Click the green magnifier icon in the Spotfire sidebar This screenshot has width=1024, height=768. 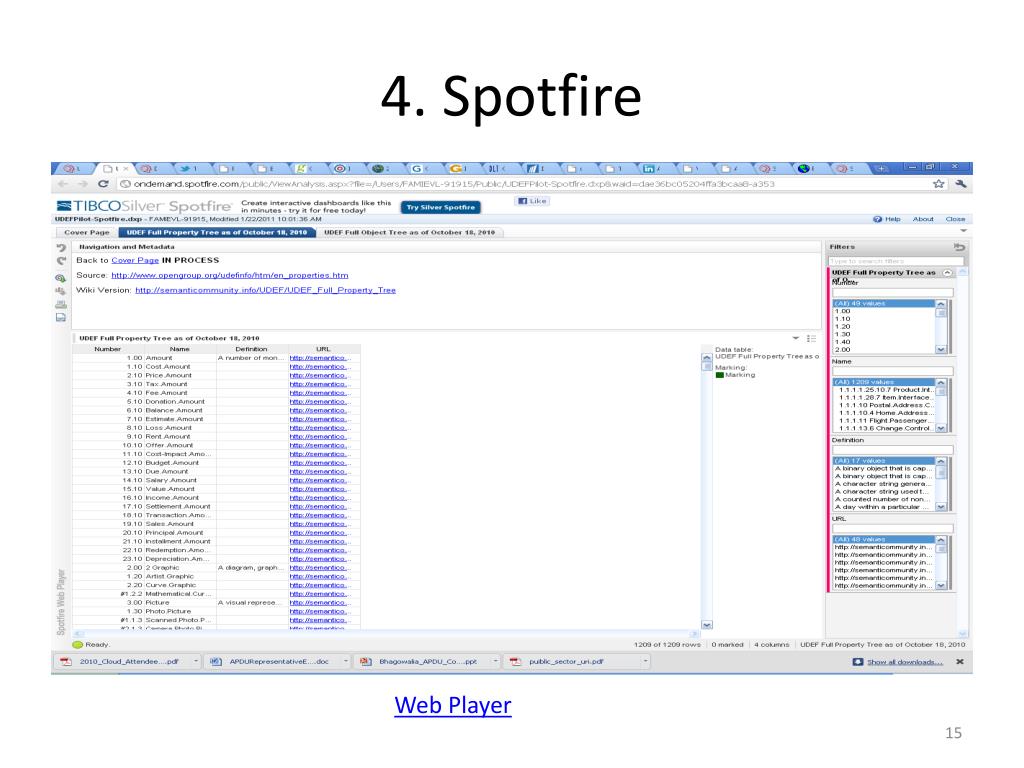click(x=61, y=278)
